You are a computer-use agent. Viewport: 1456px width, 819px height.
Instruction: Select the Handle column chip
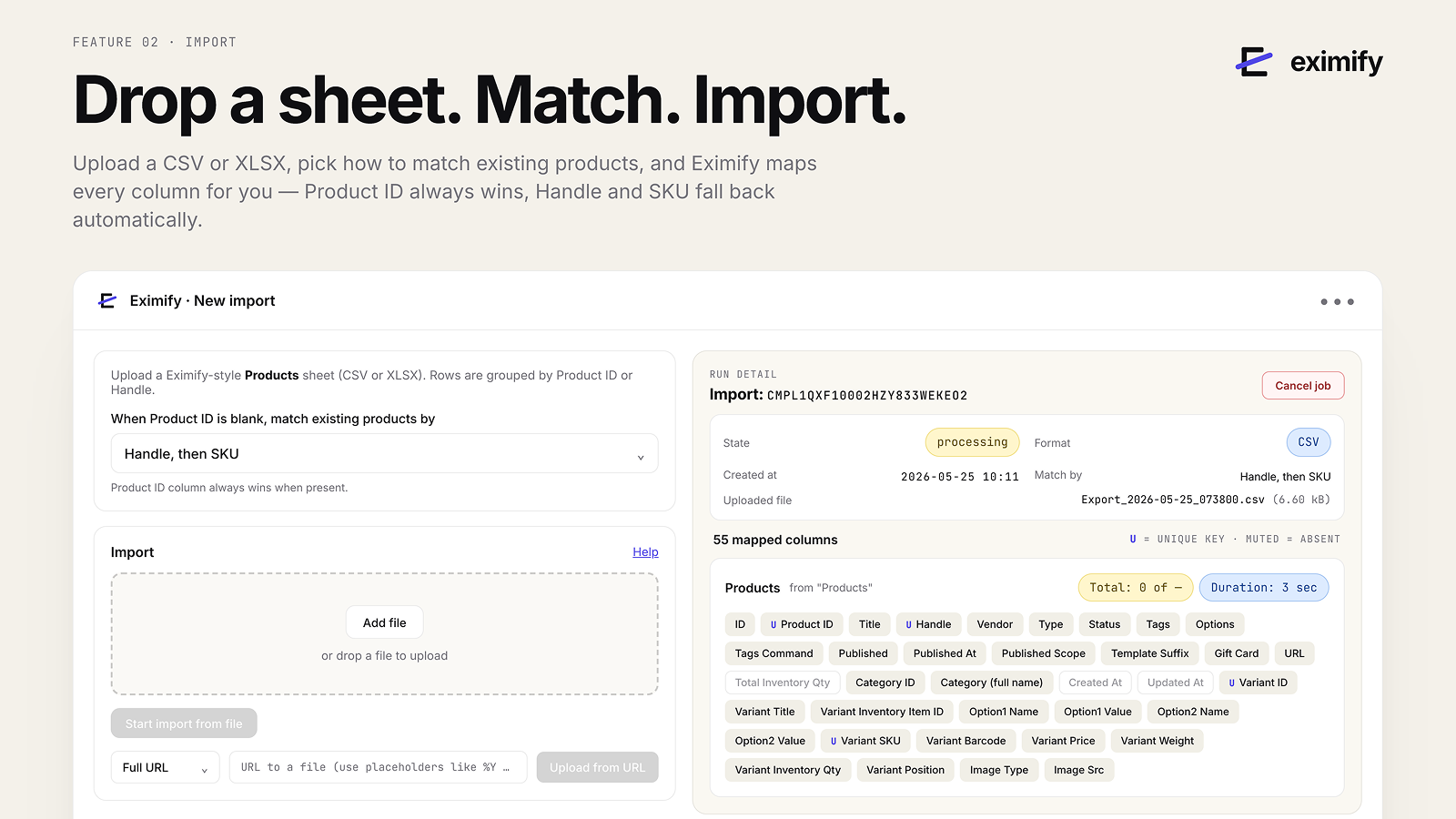pos(928,624)
